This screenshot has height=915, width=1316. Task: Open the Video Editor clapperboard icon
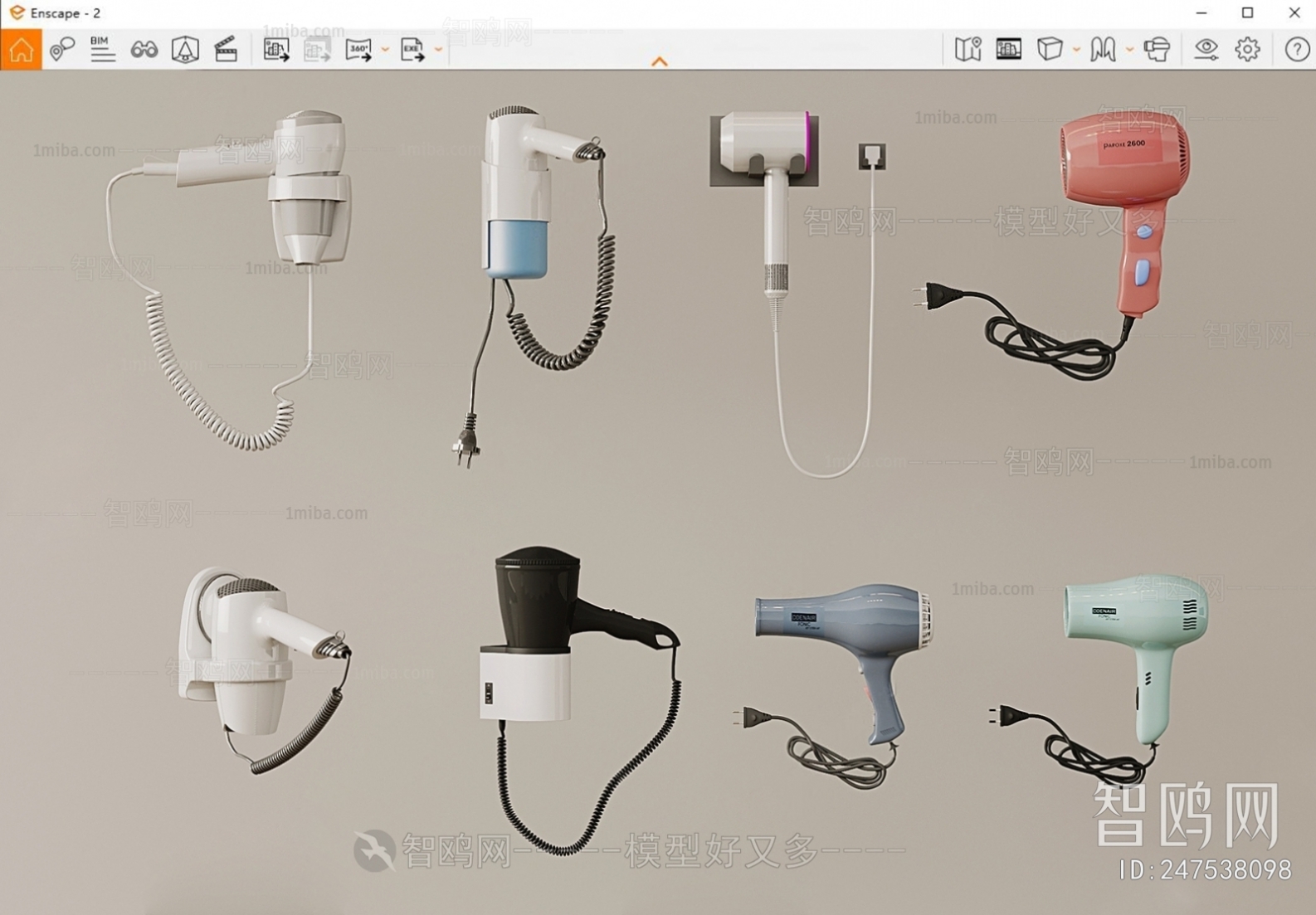click(226, 50)
